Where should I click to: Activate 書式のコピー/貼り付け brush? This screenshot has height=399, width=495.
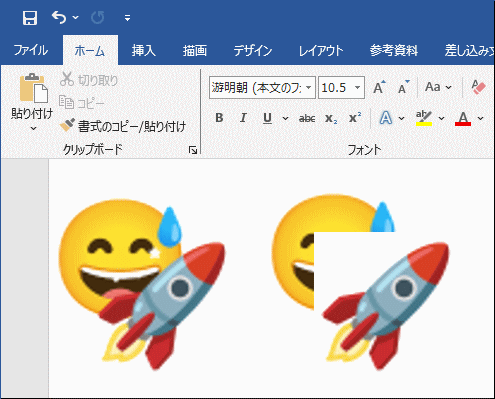123,126
